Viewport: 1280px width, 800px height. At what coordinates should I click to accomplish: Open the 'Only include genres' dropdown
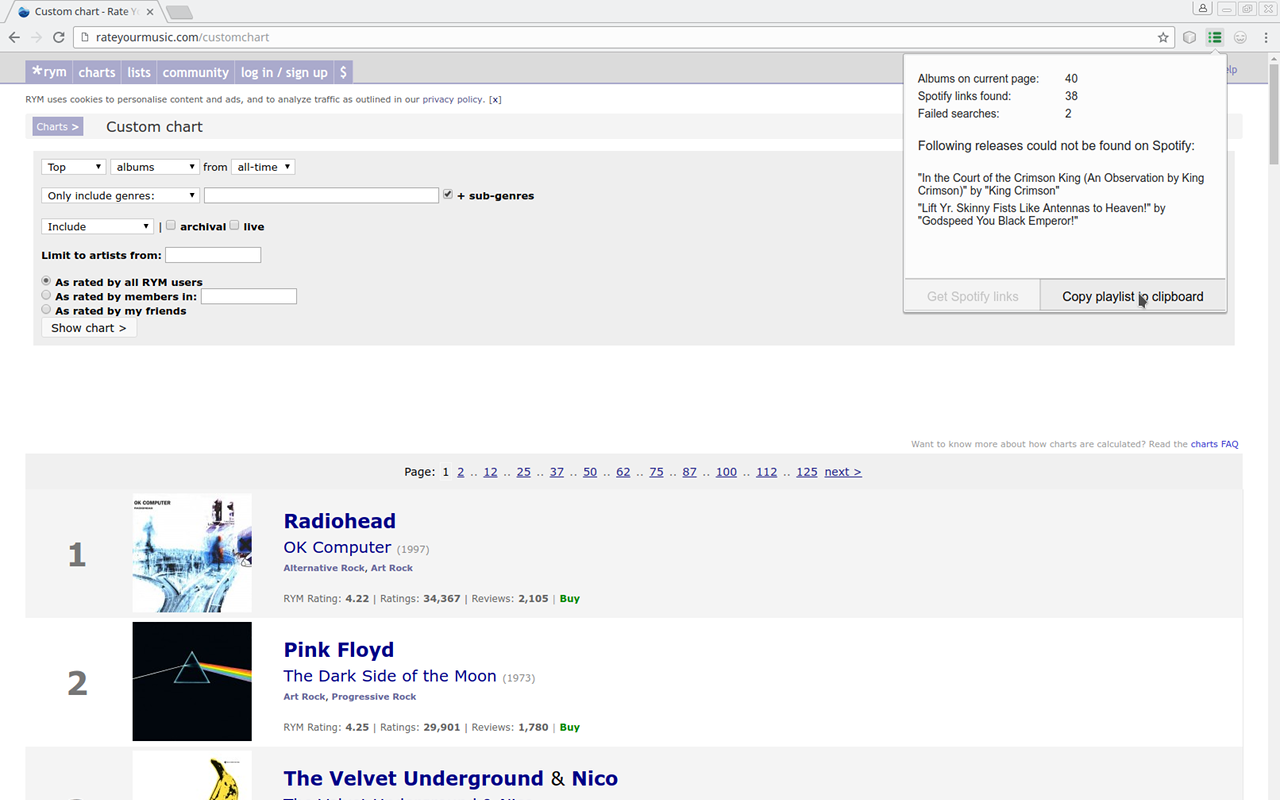pos(121,196)
